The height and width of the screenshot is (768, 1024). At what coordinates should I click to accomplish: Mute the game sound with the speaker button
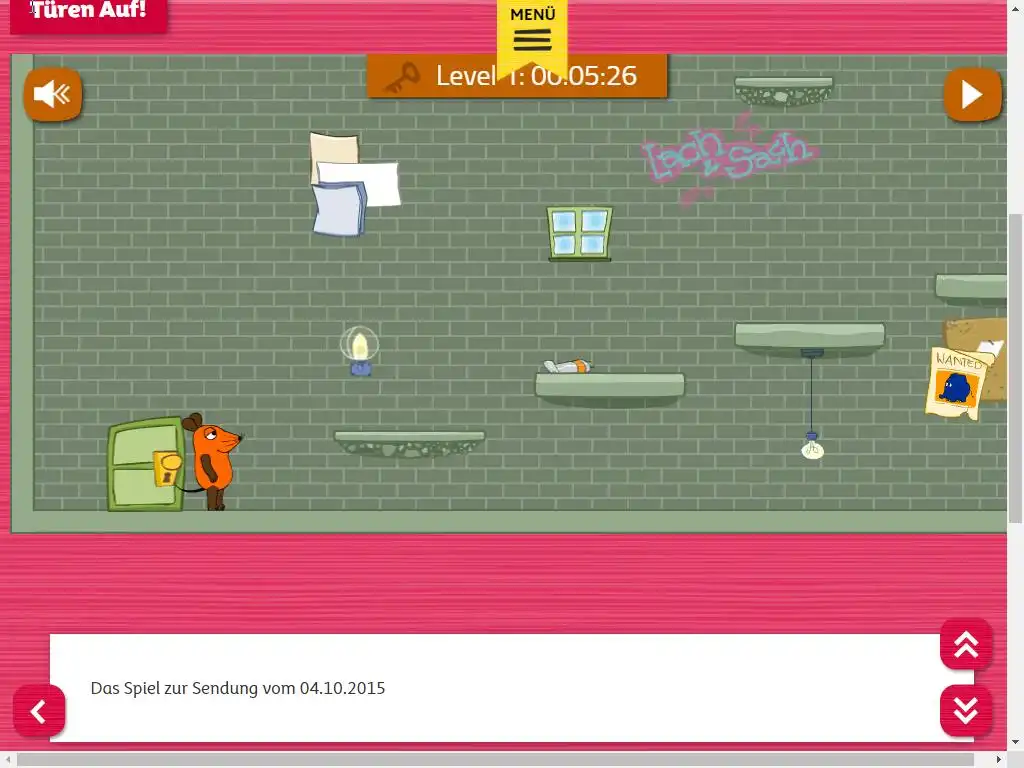coord(53,94)
